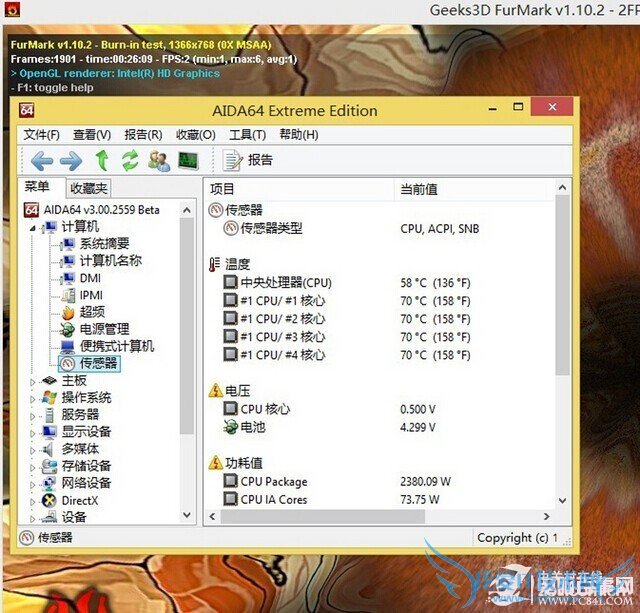Screen dimensions: 640x613
Task: Click the DirectX X icon
Action: (x=49, y=500)
